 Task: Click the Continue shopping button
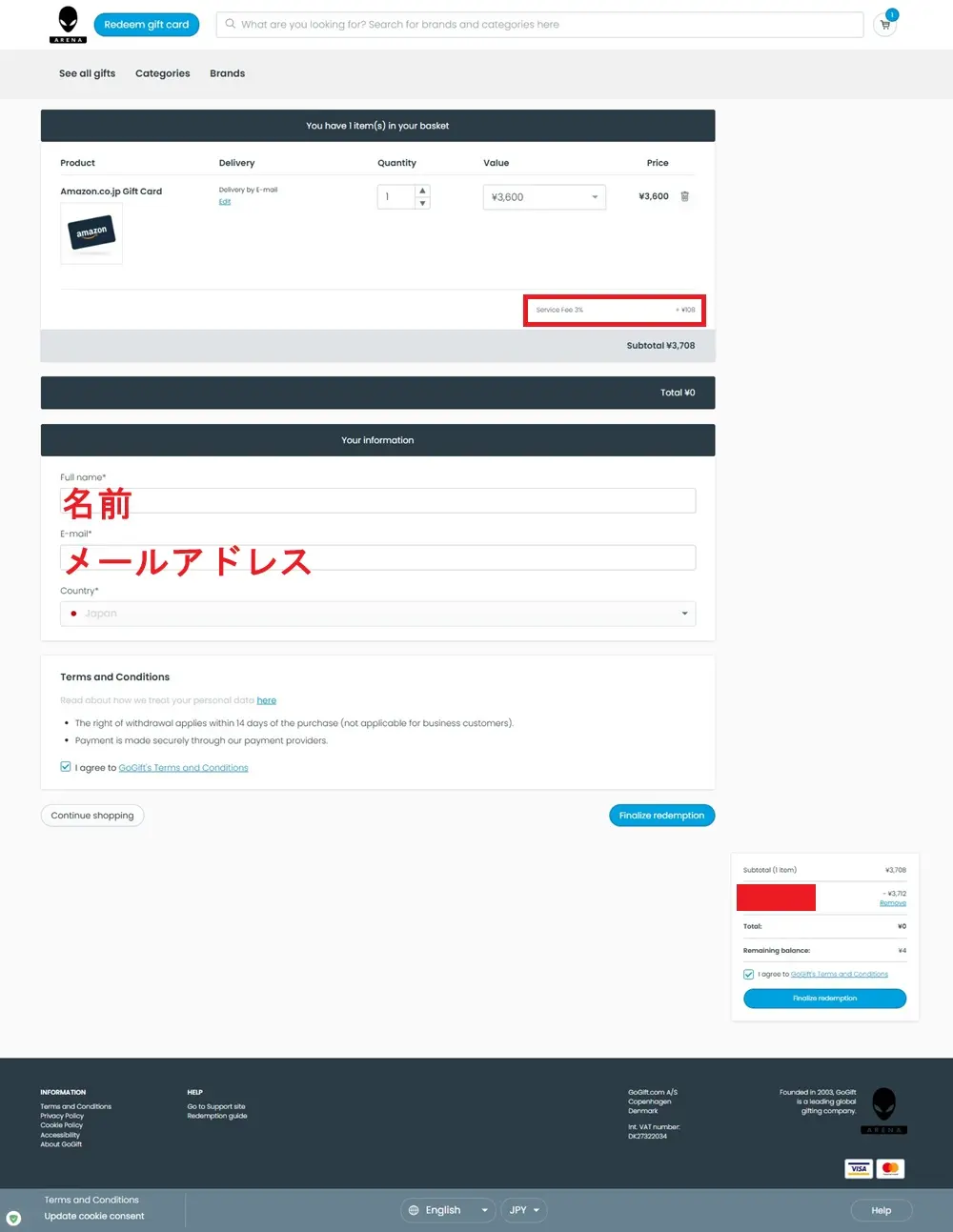tap(91, 815)
